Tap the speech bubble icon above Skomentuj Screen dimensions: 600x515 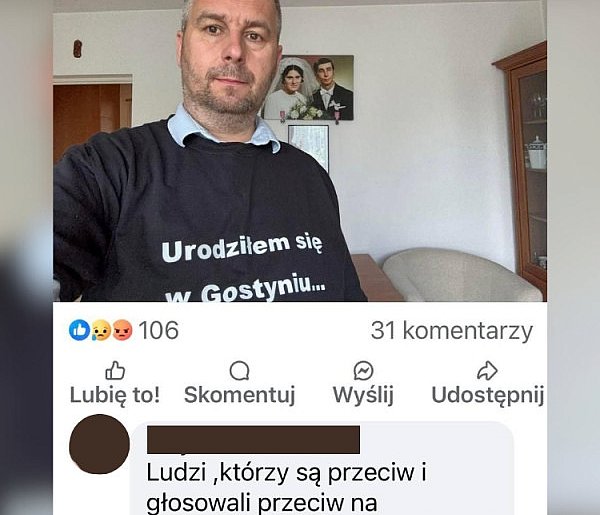[x=240, y=370]
